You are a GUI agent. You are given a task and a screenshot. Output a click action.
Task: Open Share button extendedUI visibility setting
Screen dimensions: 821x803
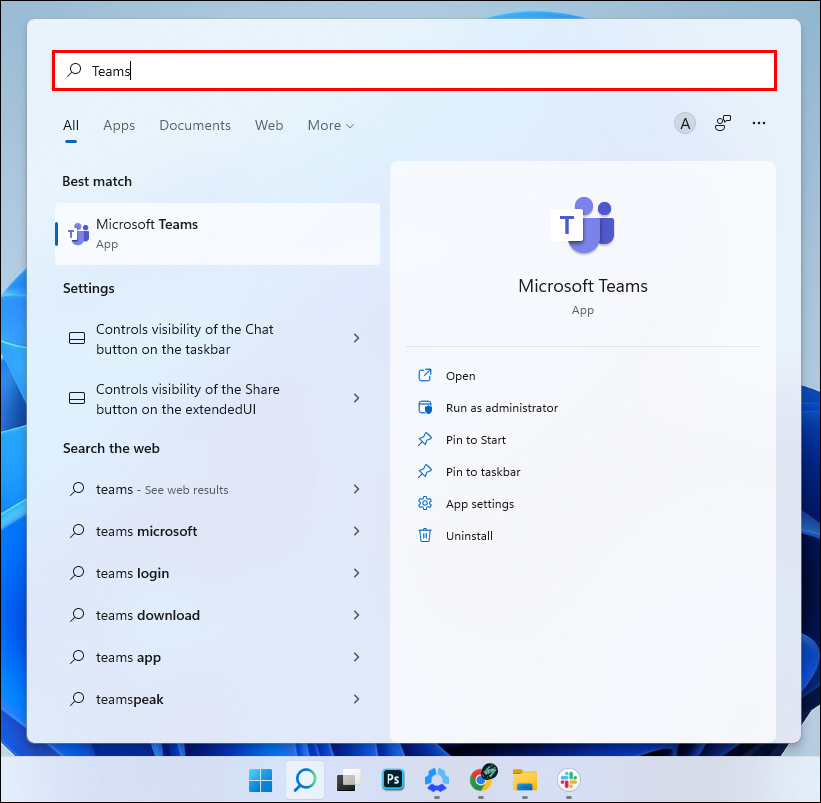(217, 399)
